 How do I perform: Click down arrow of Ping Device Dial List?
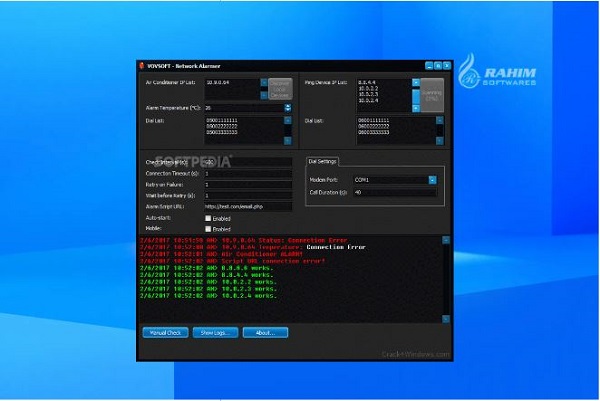[x=440, y=141]
